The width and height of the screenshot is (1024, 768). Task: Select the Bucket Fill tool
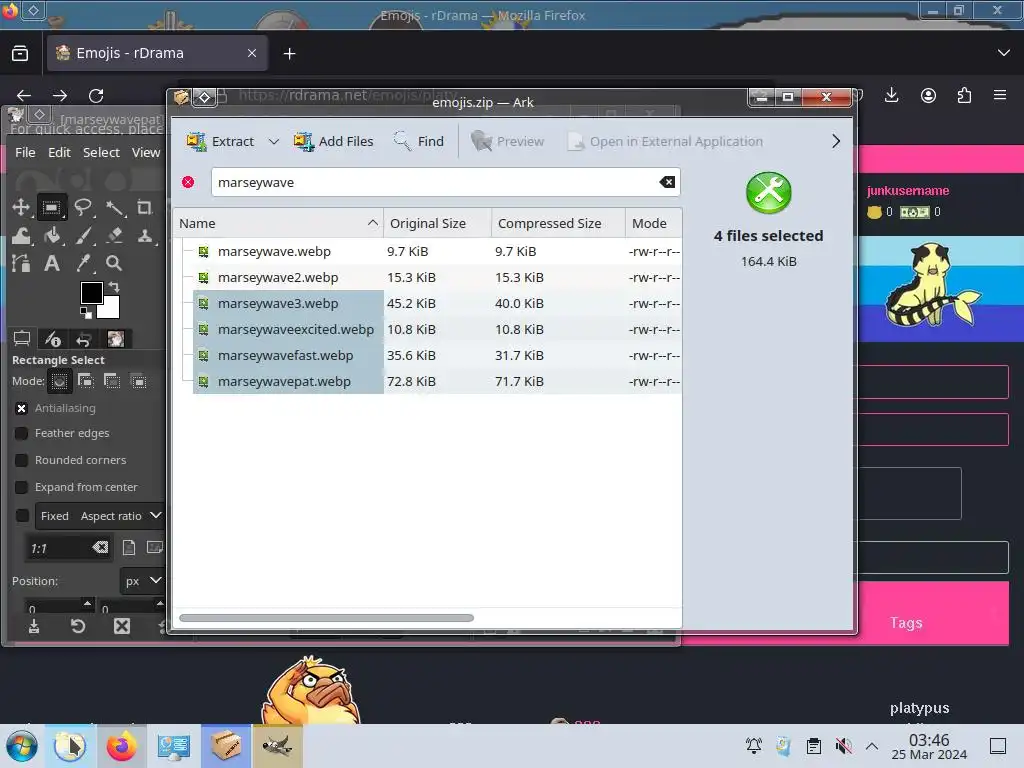point(52,236)
